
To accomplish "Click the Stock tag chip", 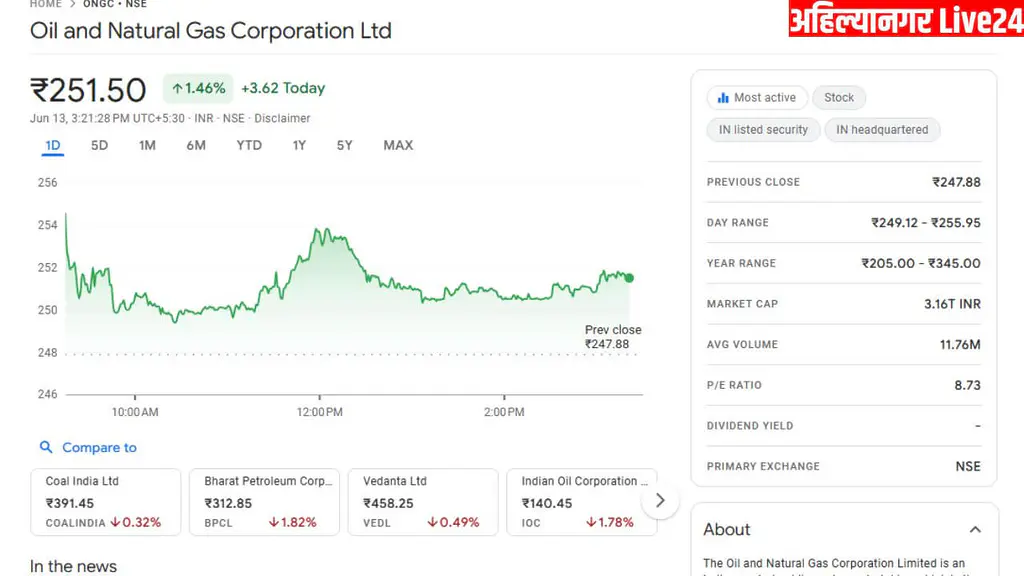I will 839,98.
